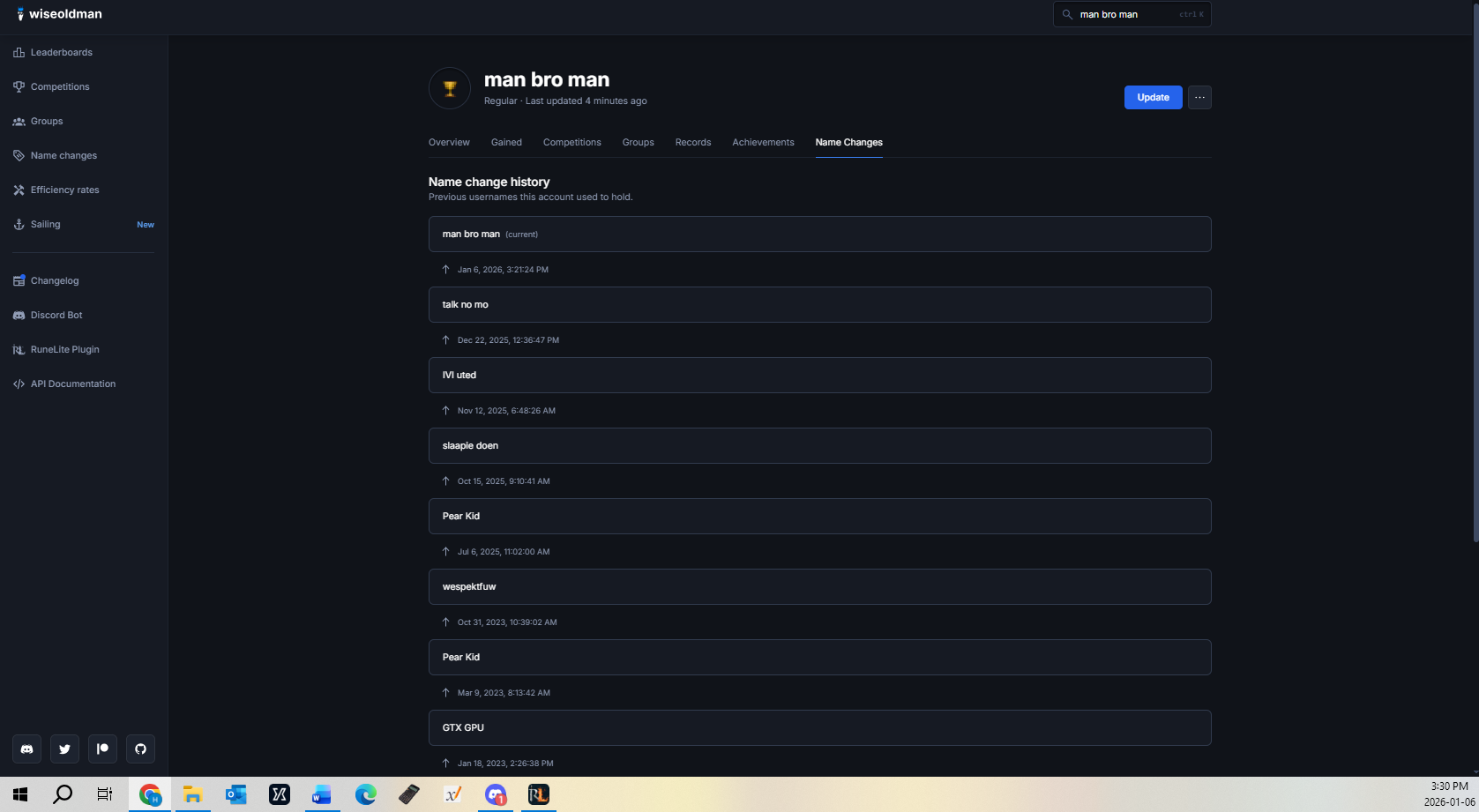Open Twitter social button
The image size is (1479, 812).
[64, 749]
